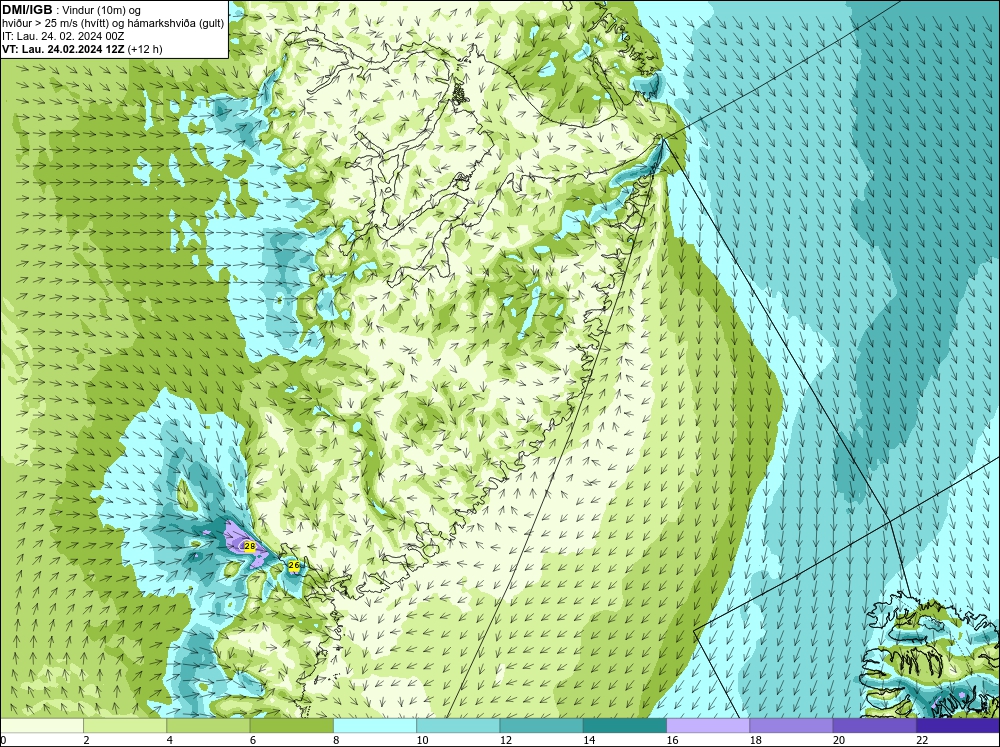Click the scale label 12
Image resolution: width=1000 pixels, height=747 pixels.
coord(506,740)
